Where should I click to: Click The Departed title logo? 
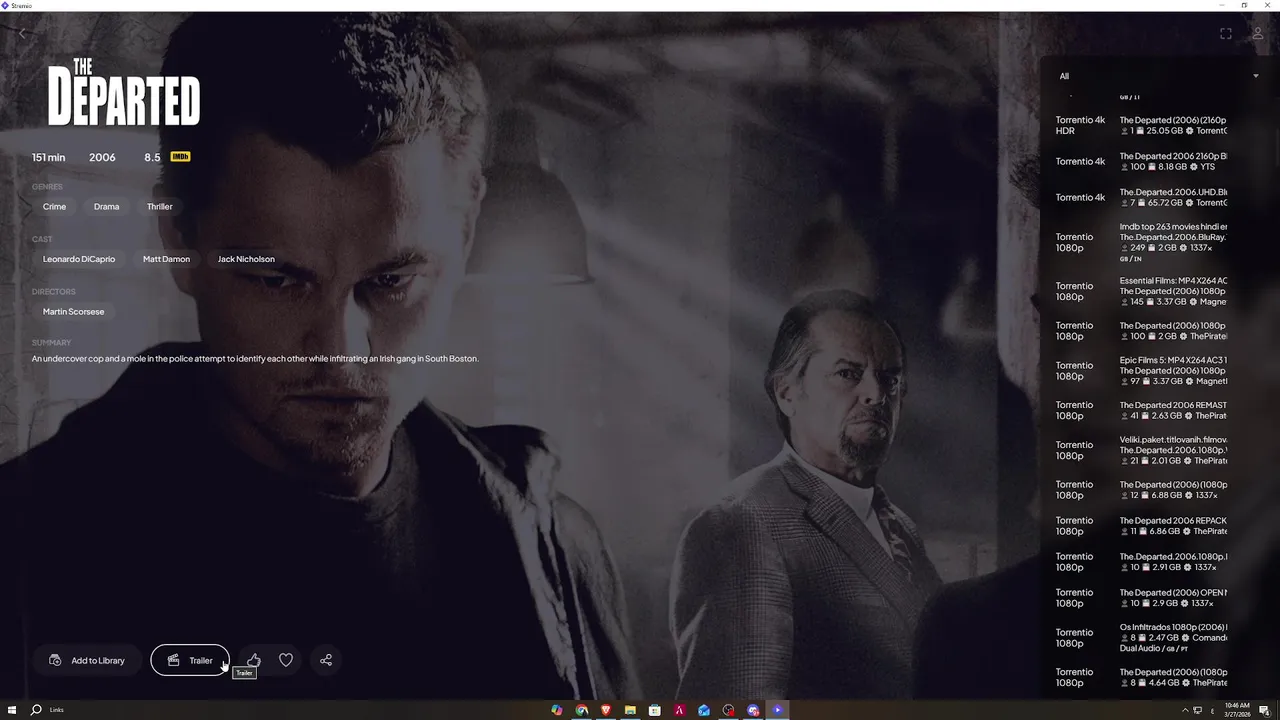[x=124, y=92]
